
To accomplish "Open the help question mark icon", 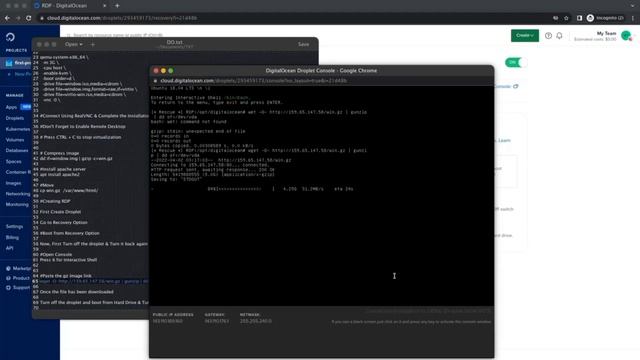I will pyautogui.click(x=548, y=36).
